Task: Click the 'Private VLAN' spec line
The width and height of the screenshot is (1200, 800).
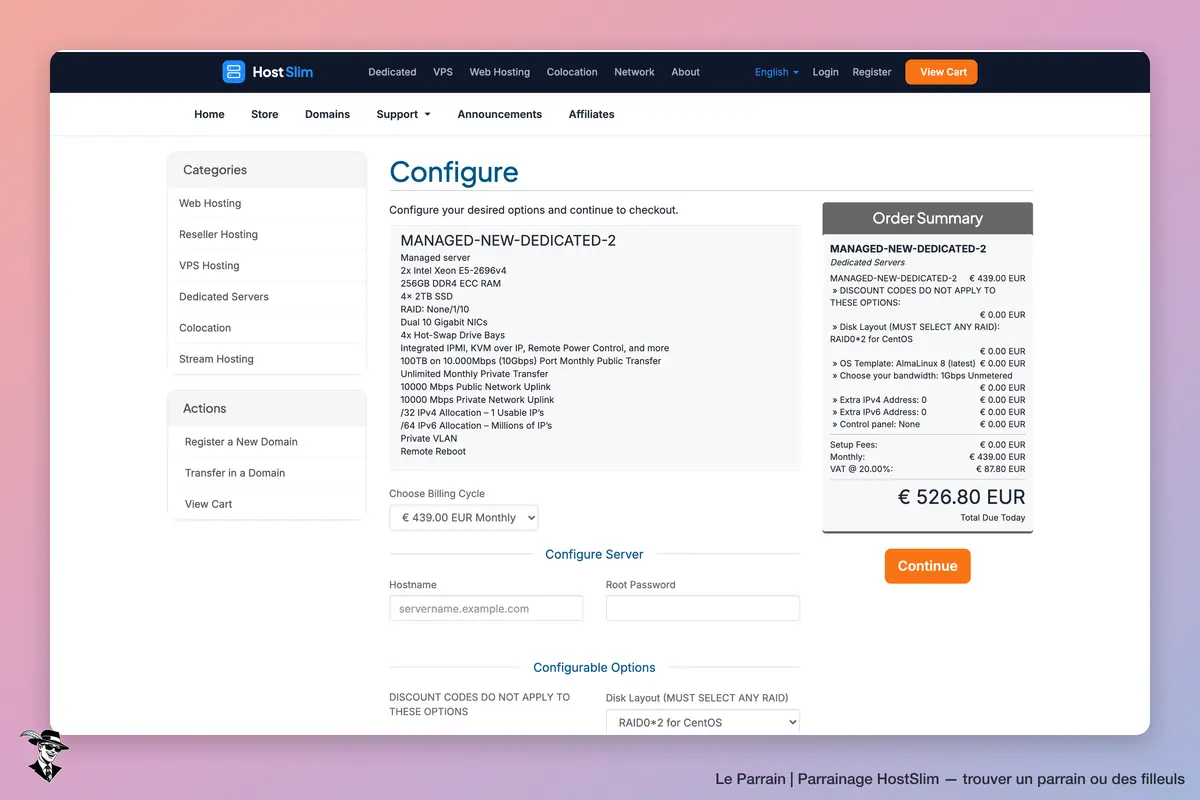Action: 429,439
